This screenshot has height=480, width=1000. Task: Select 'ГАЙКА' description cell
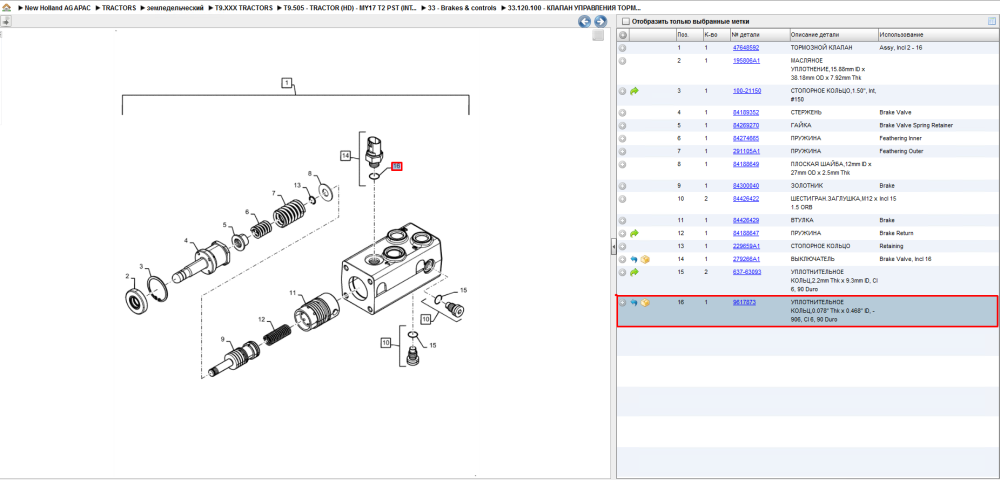[801, 125]
